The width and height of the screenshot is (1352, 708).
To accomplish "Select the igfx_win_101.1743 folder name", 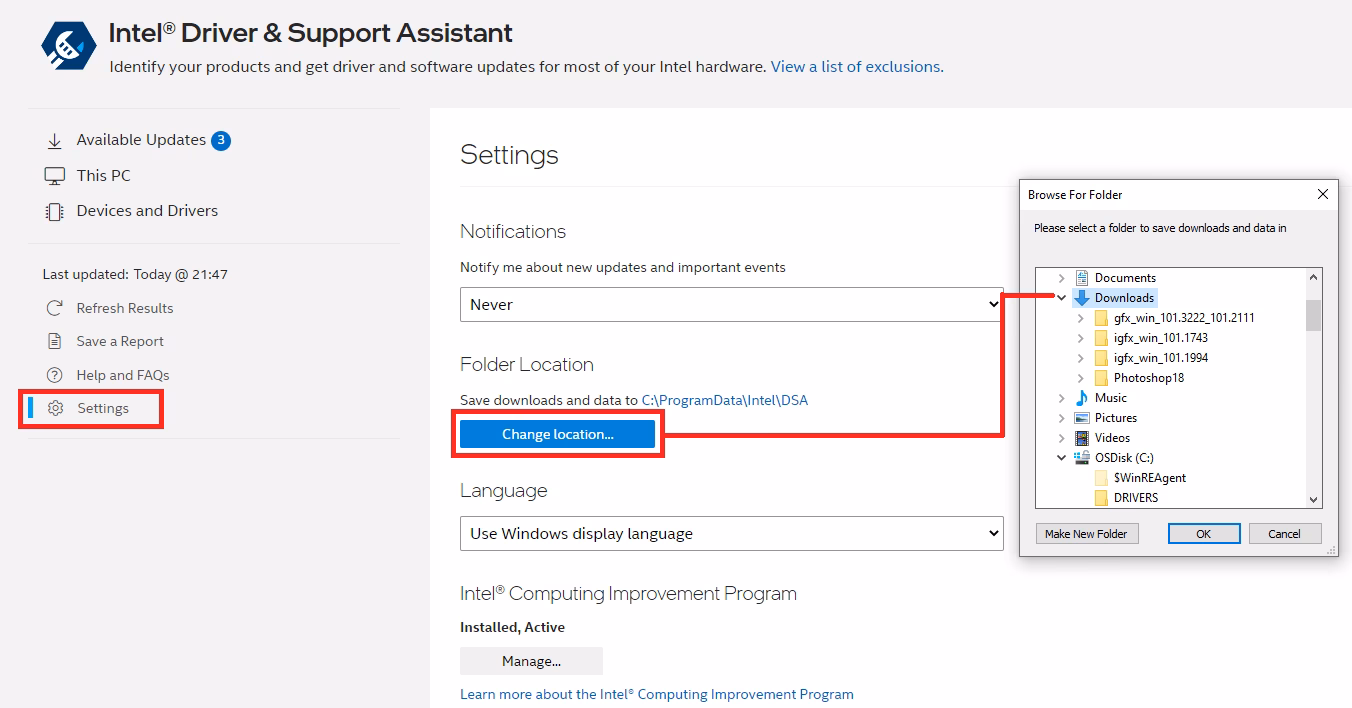I will 1161,338.
